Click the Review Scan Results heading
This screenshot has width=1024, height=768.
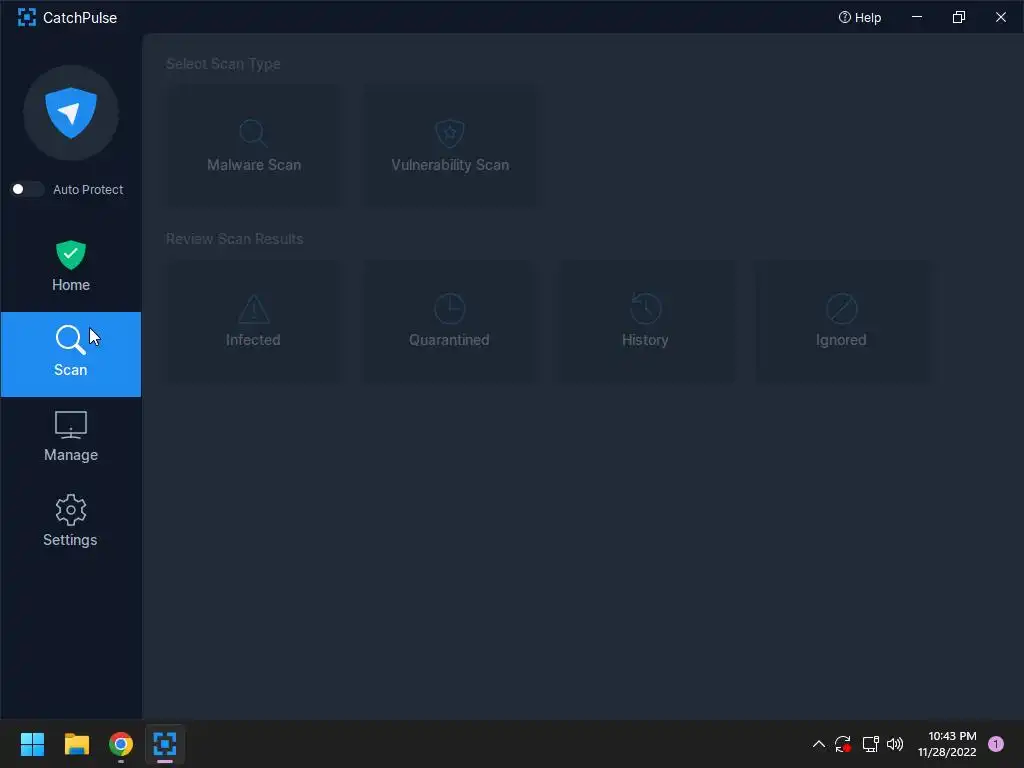pyautogui.click(x=234, y=239)
